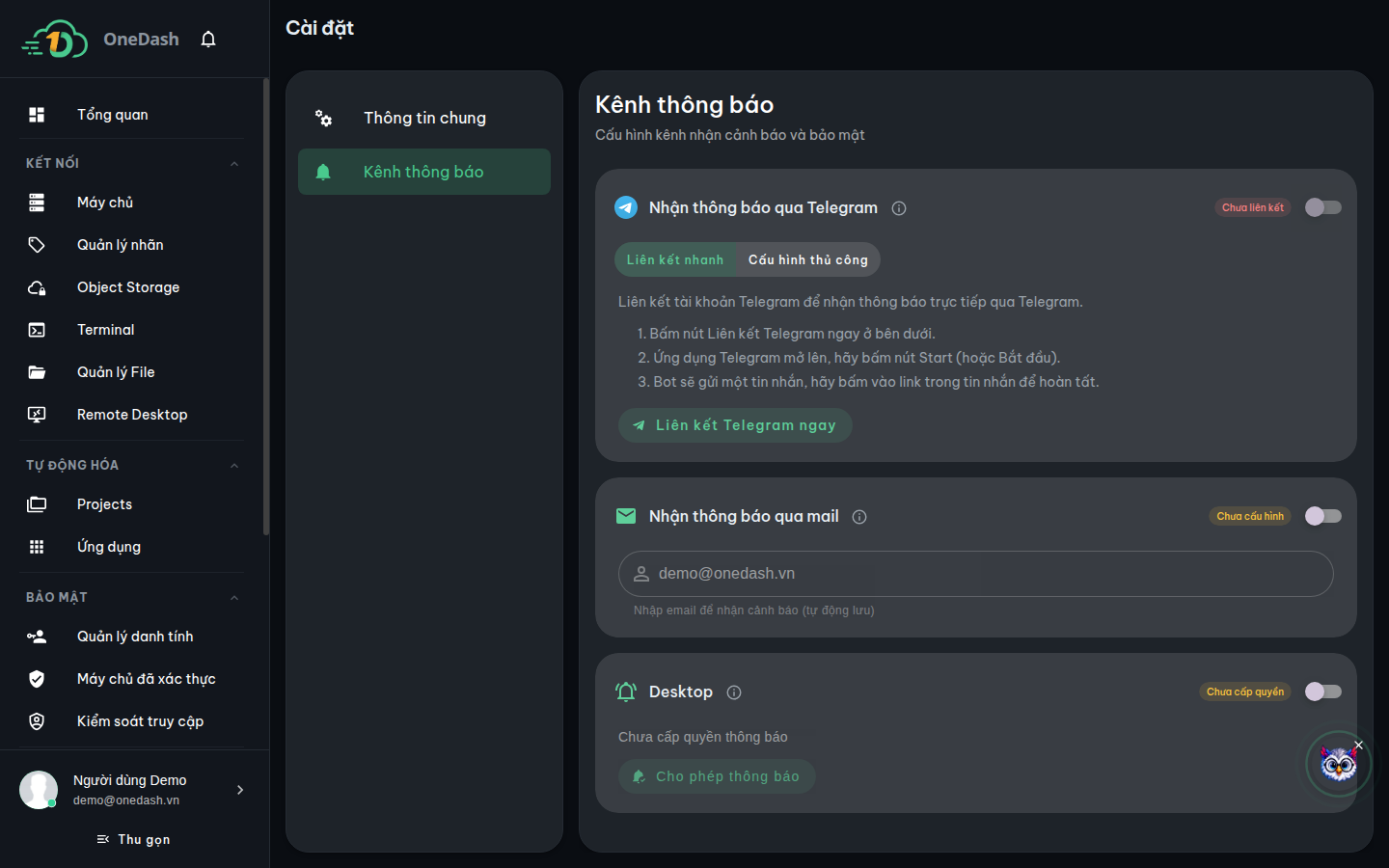Collapse the KẾT NỐI section
Image resolution: width=1389 pixels, height=868 pixels.
pos(234,164)
